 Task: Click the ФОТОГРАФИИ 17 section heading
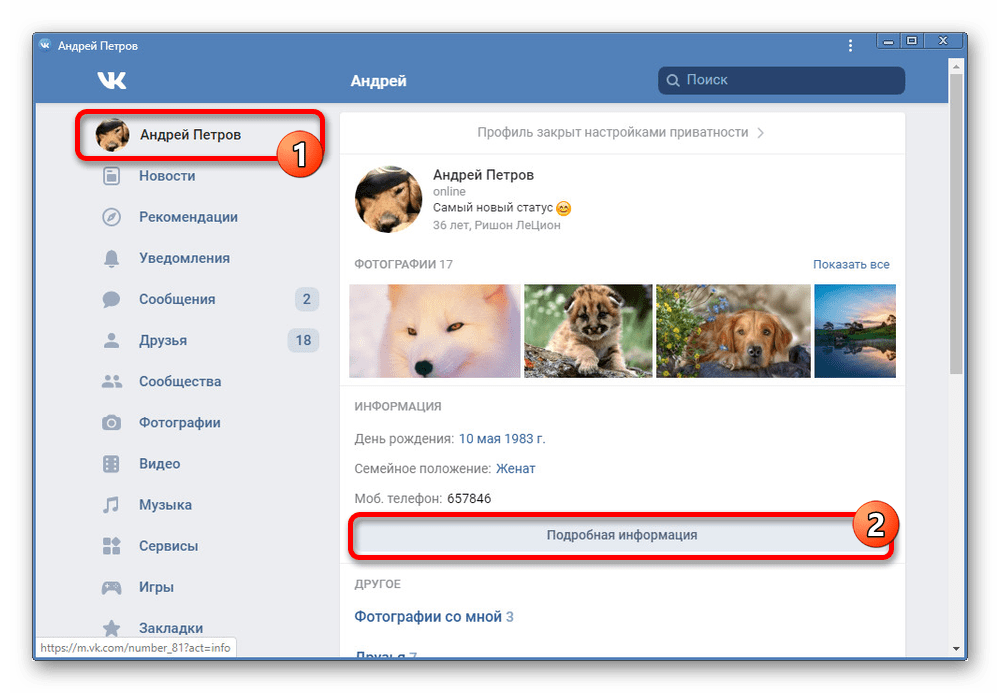[x=403, y=264]
